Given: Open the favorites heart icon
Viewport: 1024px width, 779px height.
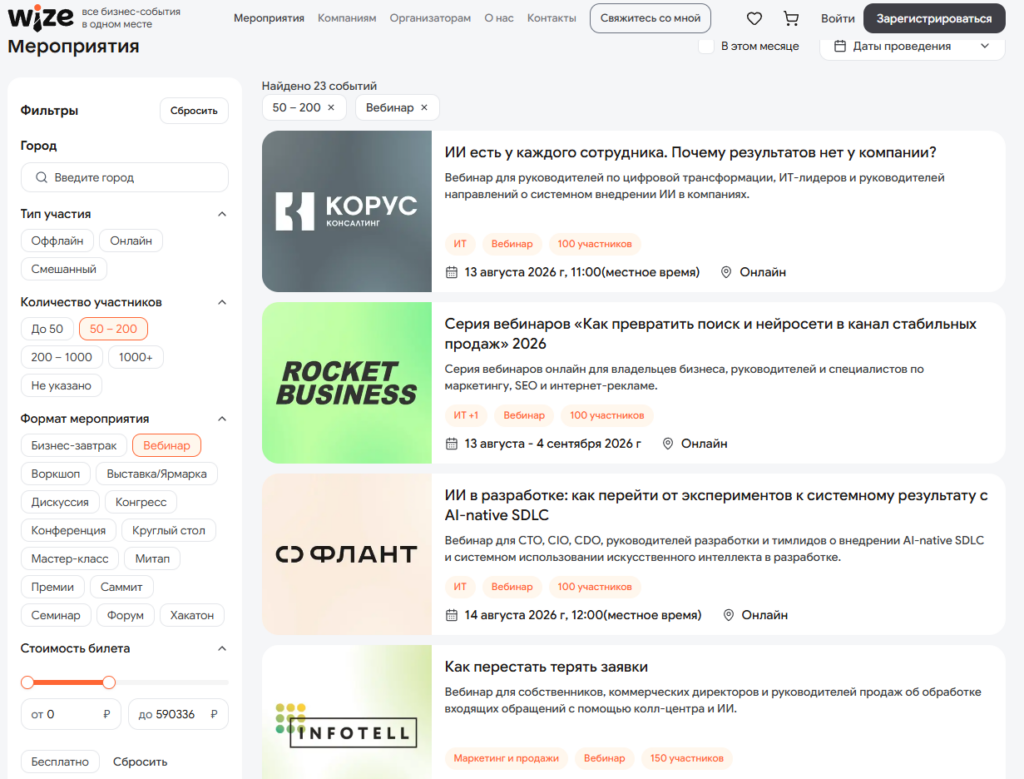Looking at the screenshot, I should pyautogui.click(x=754, y=18).
